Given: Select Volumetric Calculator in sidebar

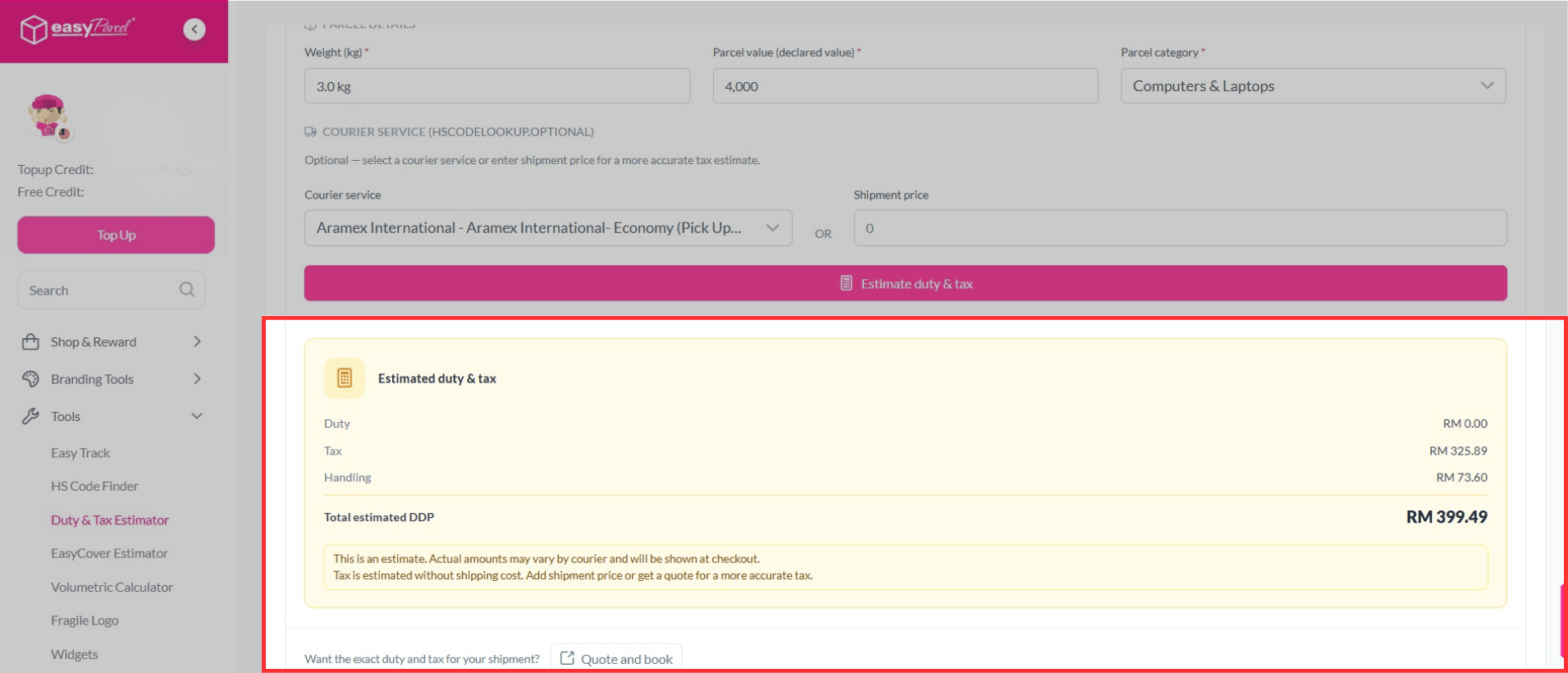Looking at the screenshot, I should click(x=112, y=587).
